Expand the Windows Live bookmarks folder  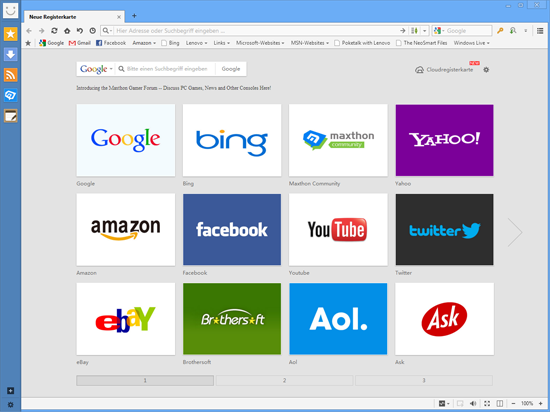[x=471, y=43]
